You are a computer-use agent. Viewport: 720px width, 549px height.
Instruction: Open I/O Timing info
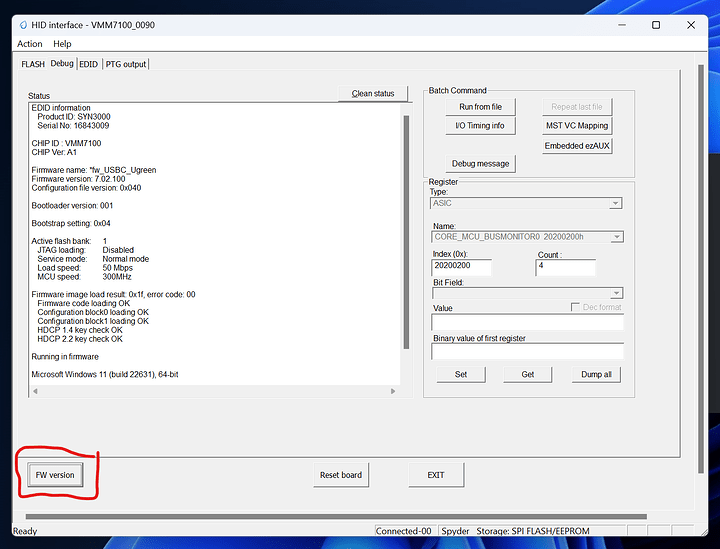tap(480, 126)
